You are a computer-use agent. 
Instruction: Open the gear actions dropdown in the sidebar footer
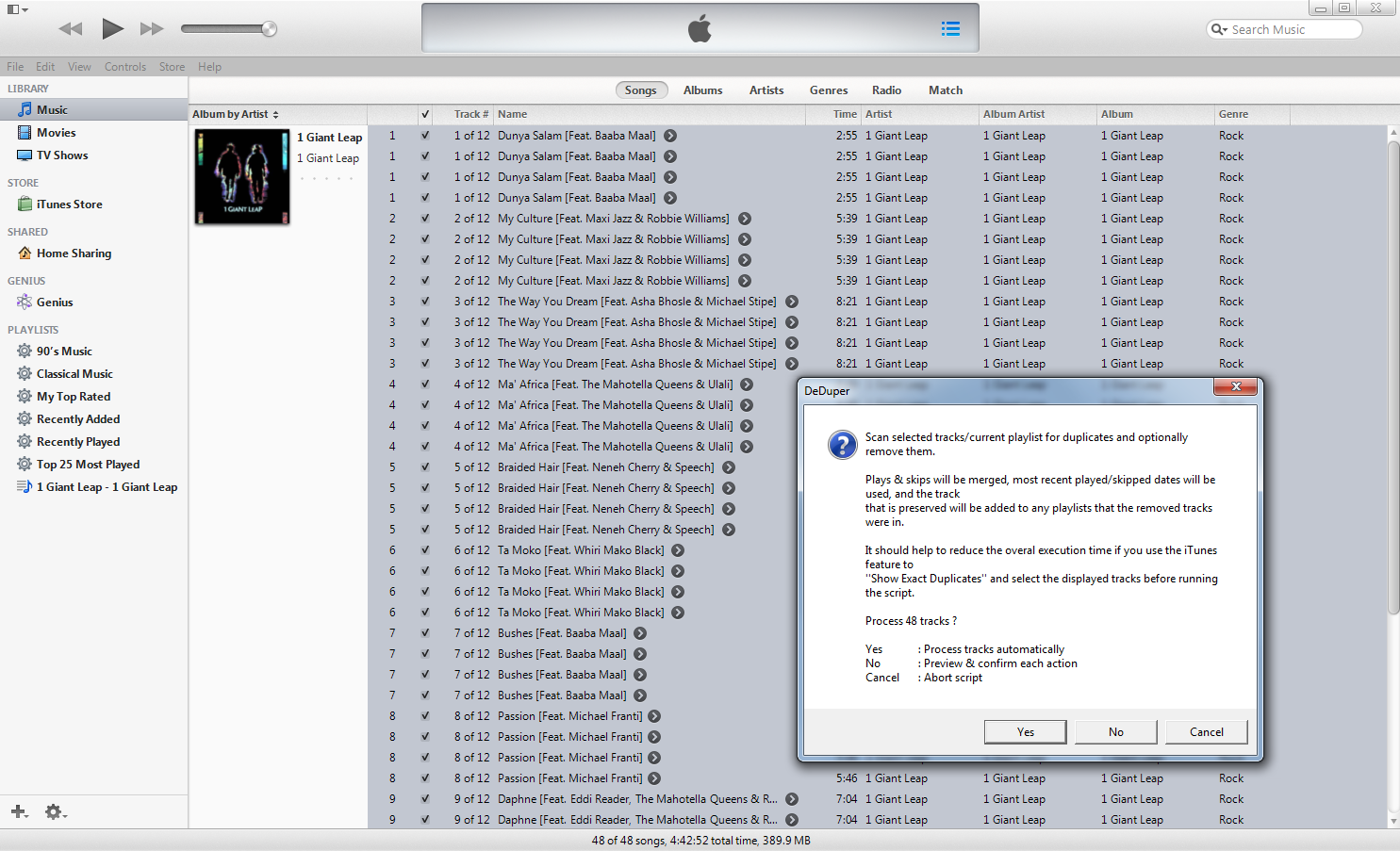pyautogui.click(x=56, y=811)
